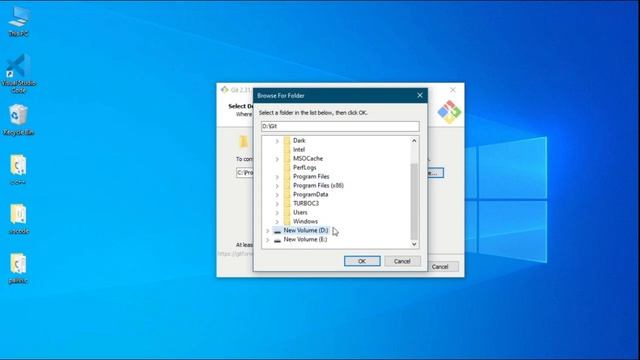Click the C:\Pro path field in Git Setup
The width and height of the screenshot is (640, 360).
[x=245, y=173]
